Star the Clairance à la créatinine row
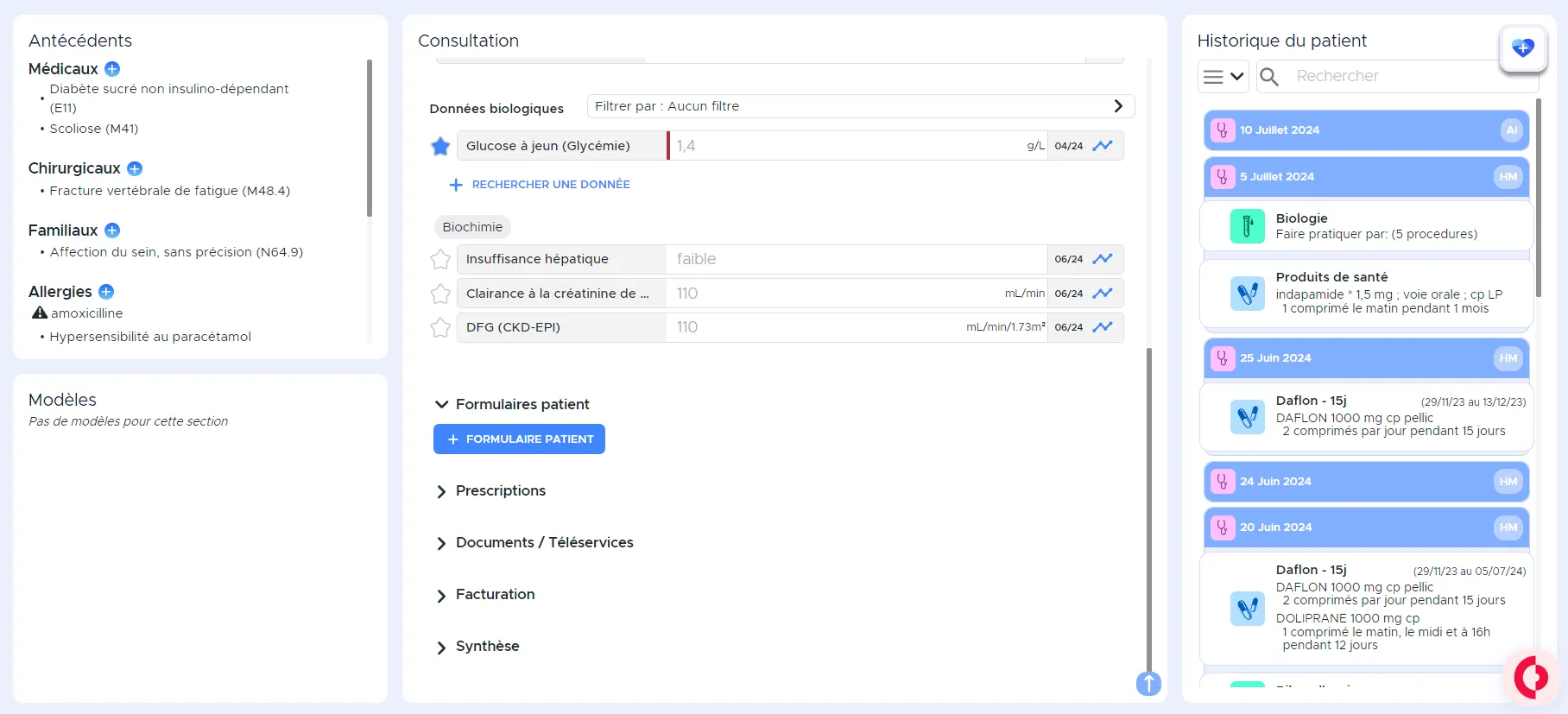 [x=440, y=294]
